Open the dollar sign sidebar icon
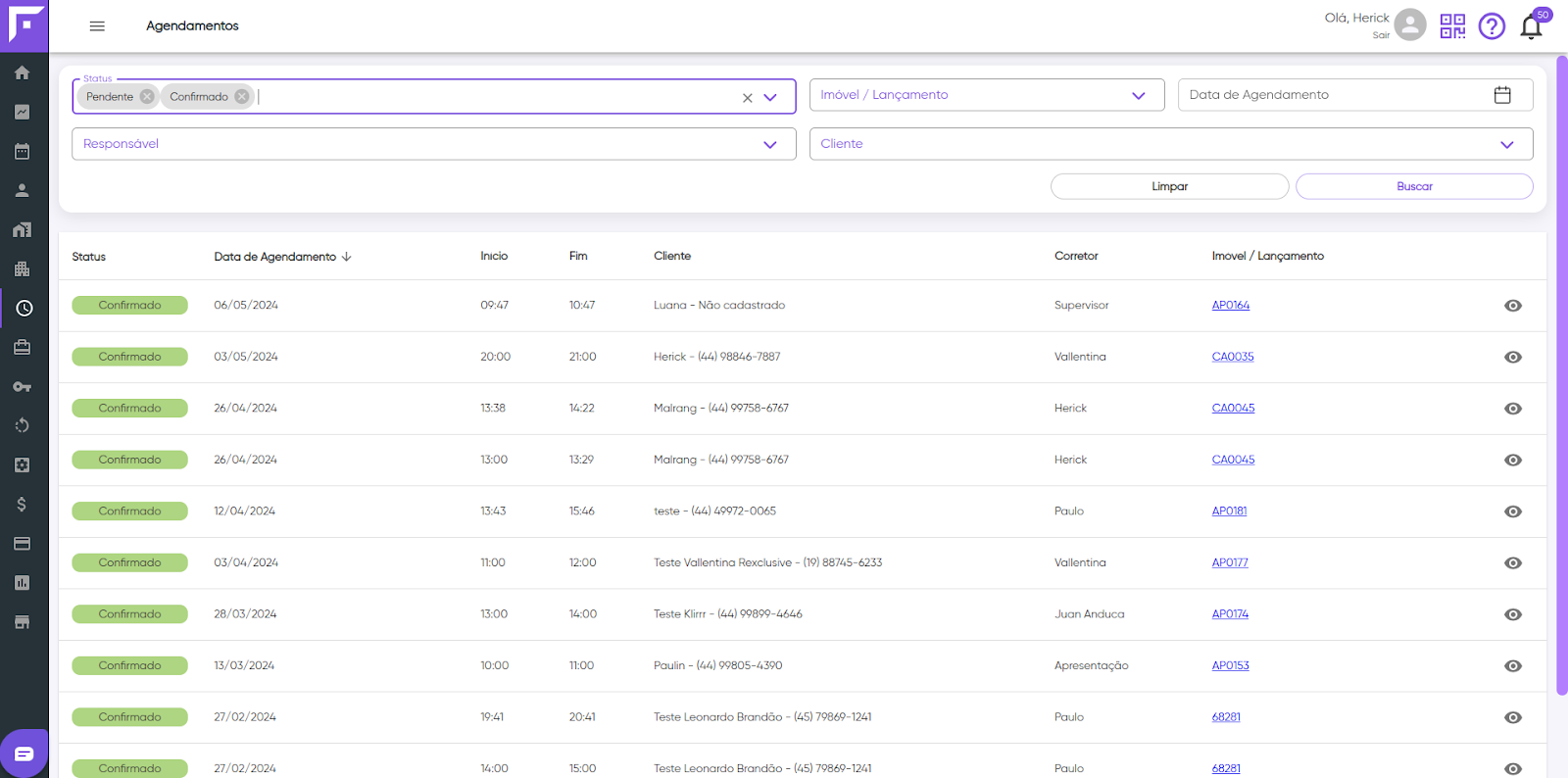Viewport: 1568px width, 778px height. (23, 504)
